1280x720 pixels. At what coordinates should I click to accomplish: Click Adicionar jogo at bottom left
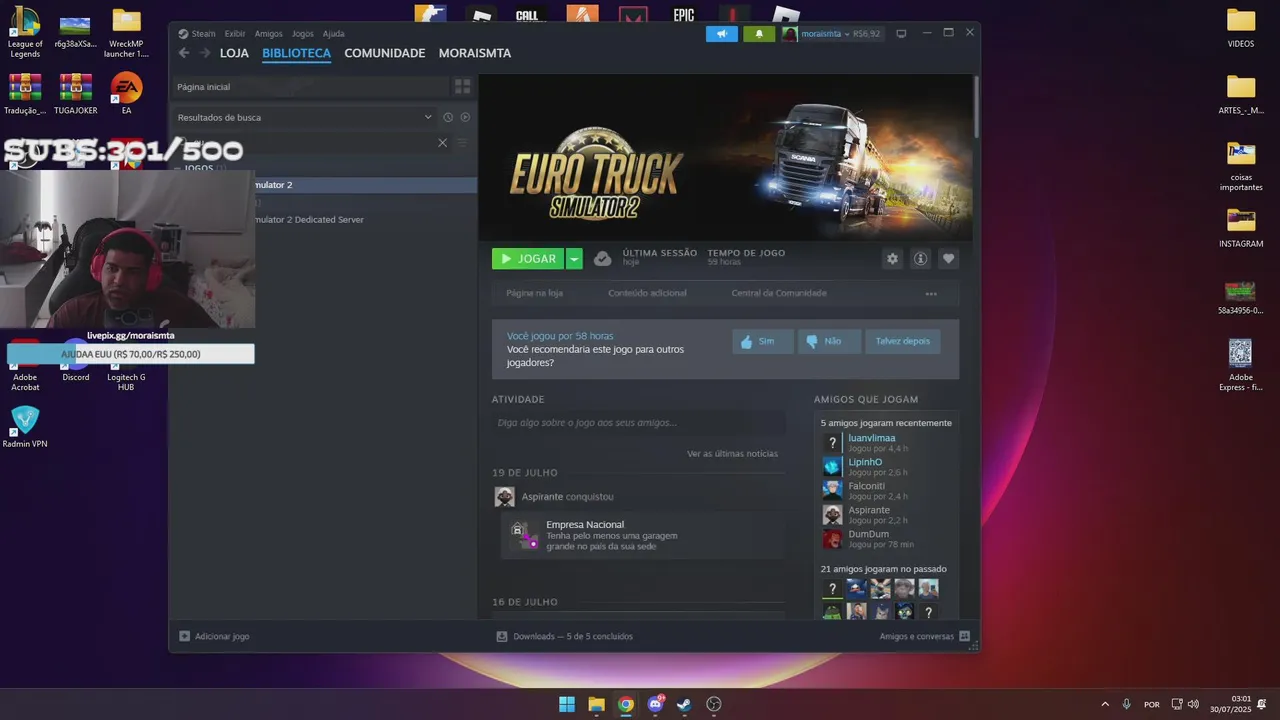click(x=214, y=636)
